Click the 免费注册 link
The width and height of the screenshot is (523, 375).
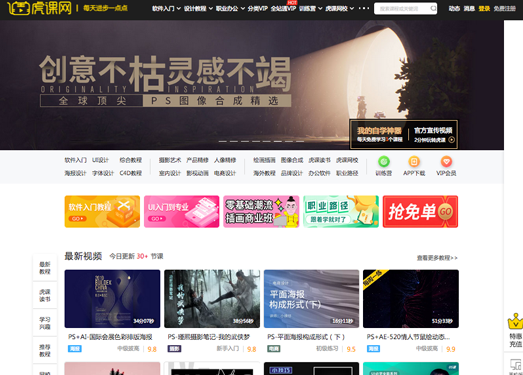click(505, 9)
